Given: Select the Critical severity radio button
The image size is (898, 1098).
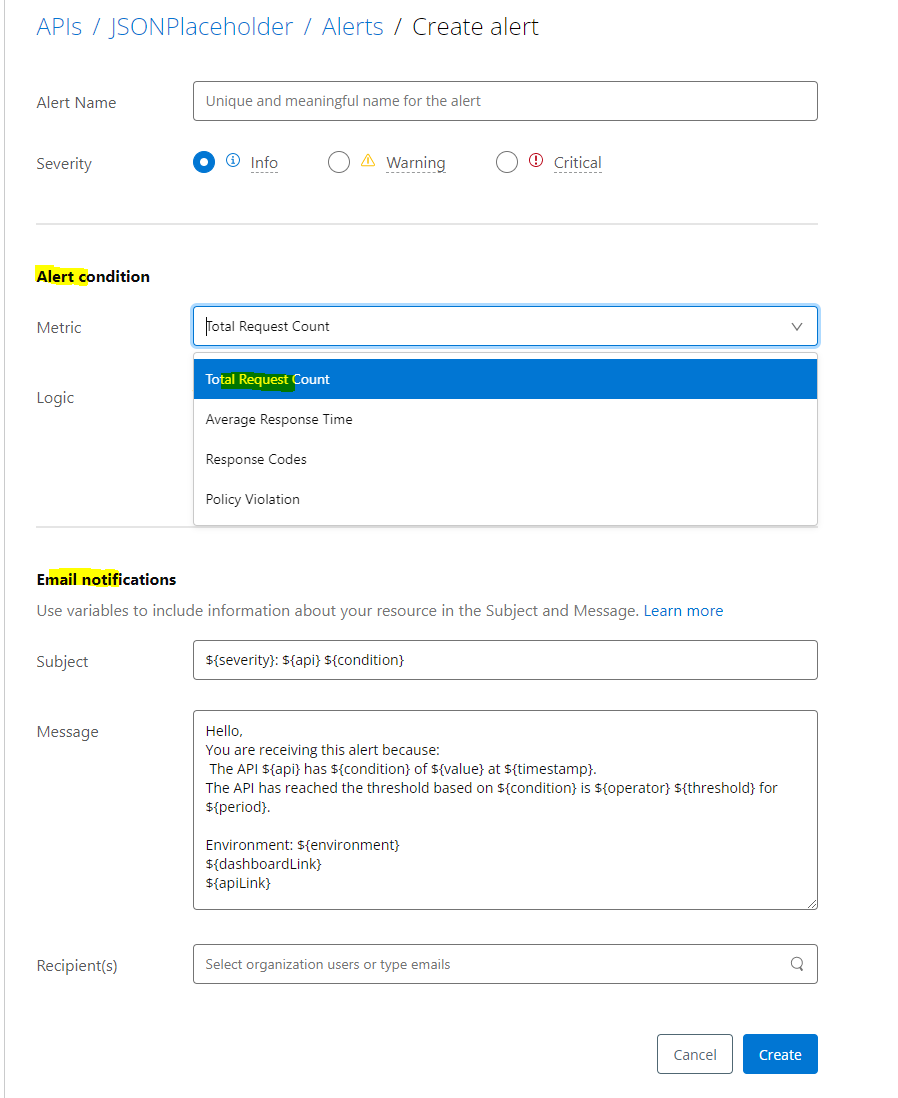Looking at the screenshot, I should click(x=507, y=162).
